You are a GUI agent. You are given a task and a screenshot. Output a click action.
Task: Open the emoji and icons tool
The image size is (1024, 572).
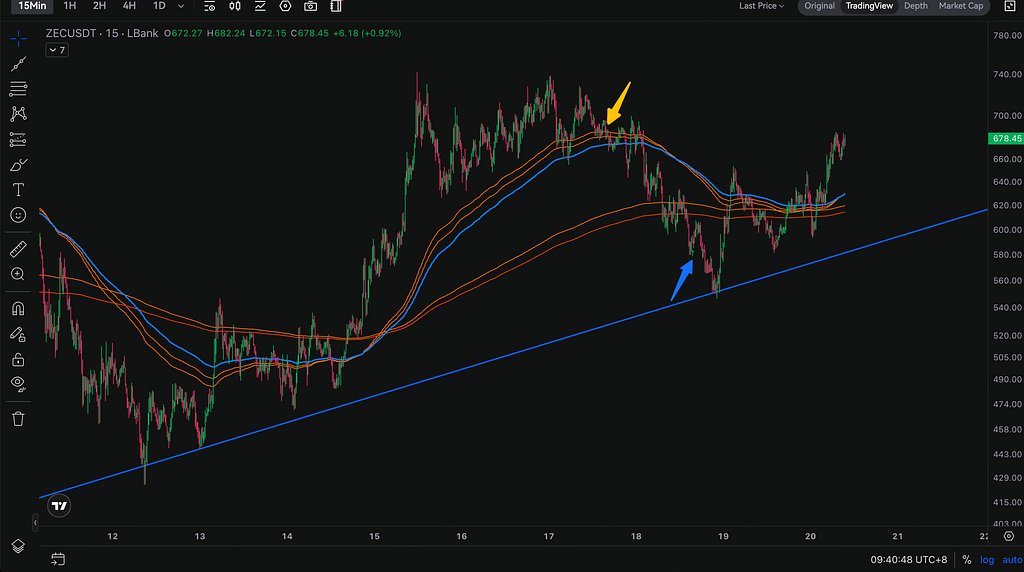18,215
